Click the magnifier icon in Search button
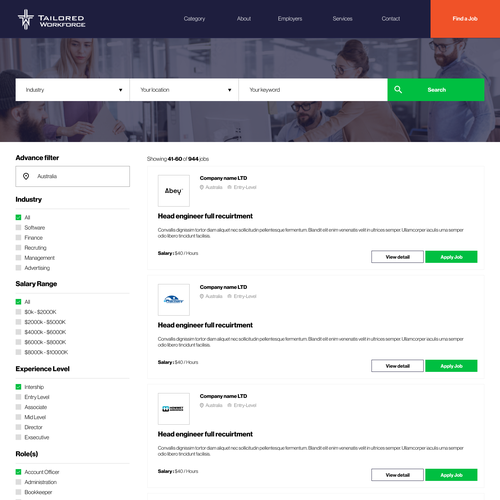 [x=398, y=90]
